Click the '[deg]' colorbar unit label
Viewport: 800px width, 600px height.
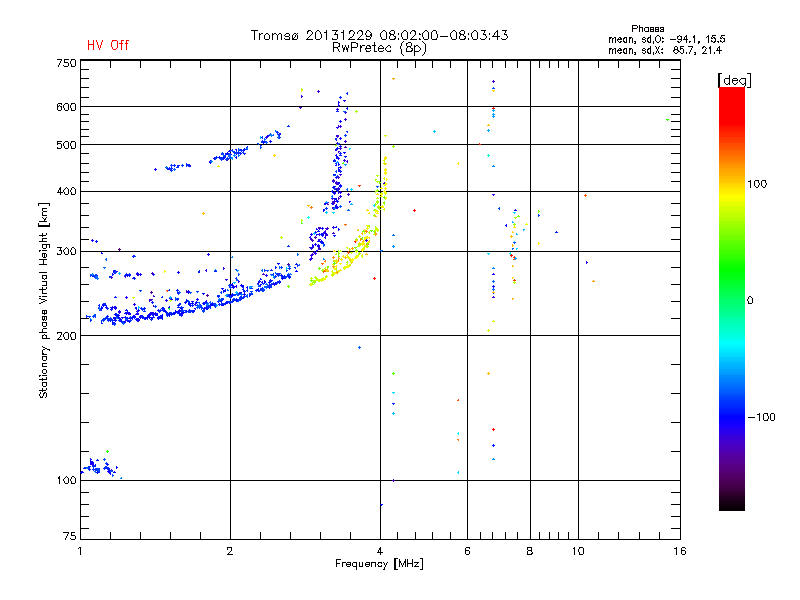coord(734,80)
